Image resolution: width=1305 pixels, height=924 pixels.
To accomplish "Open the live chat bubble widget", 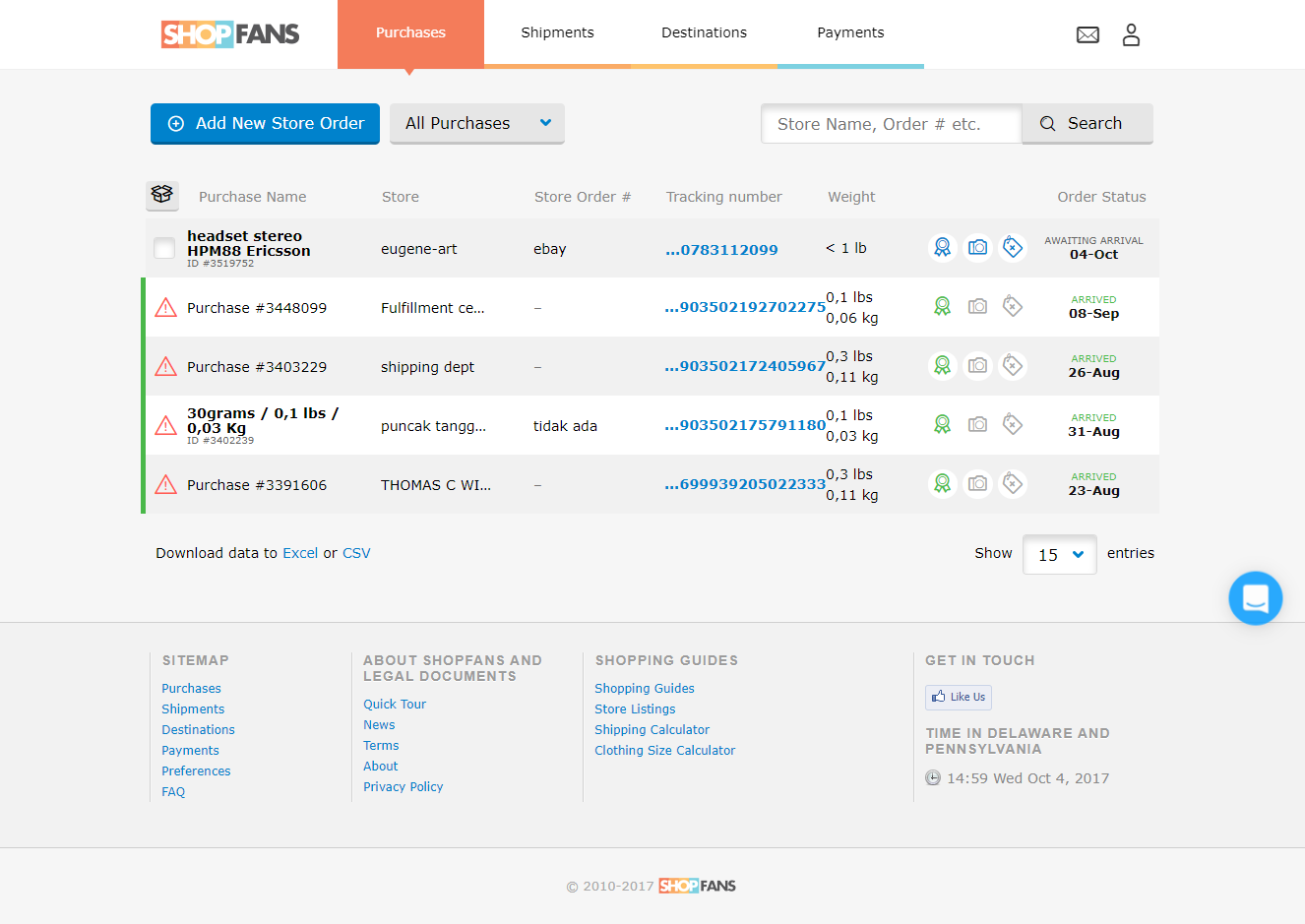I will pyautogui.click(x=1256, y=598).
